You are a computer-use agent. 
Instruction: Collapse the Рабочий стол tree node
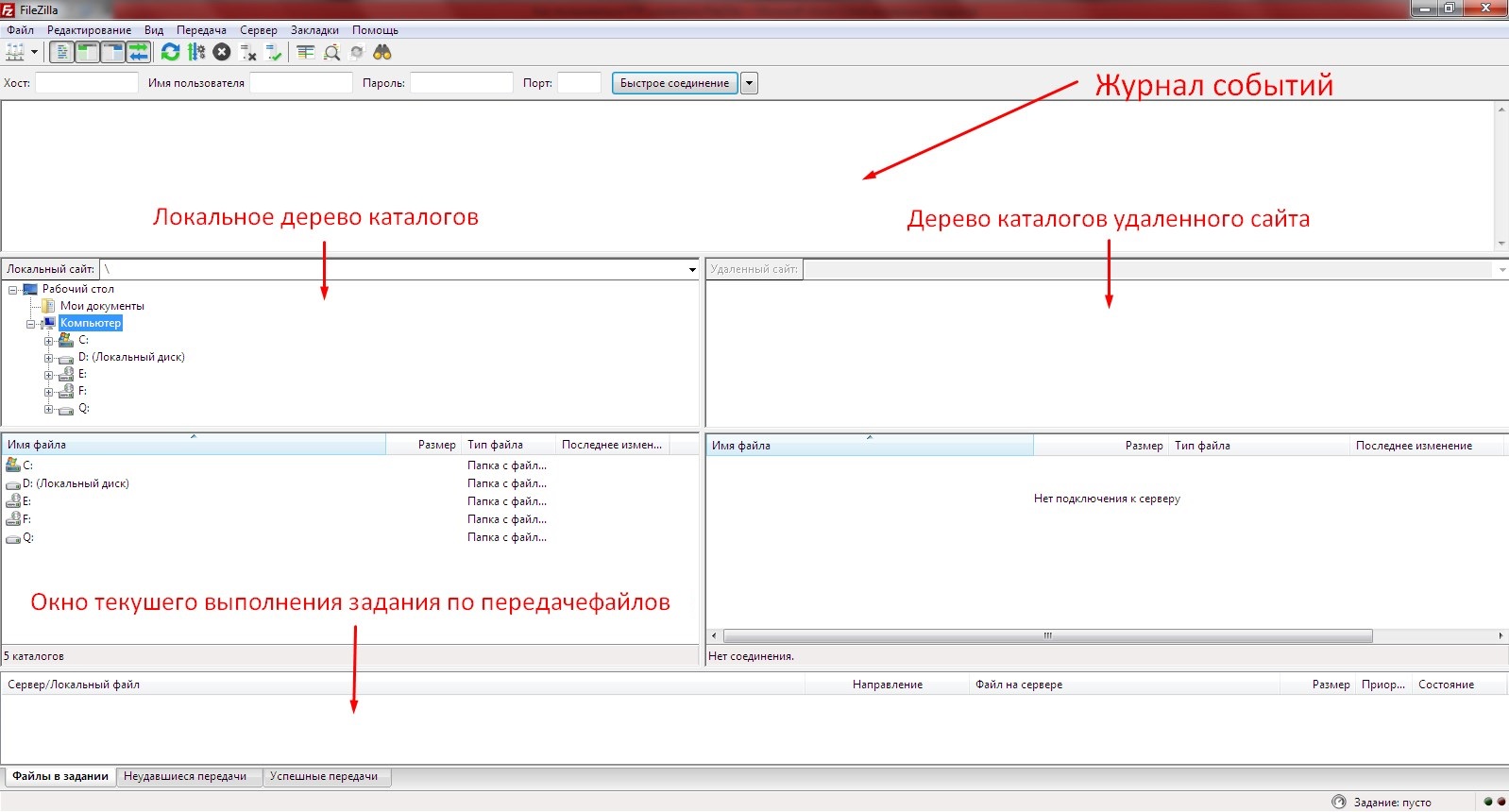[x=13, y=290]
